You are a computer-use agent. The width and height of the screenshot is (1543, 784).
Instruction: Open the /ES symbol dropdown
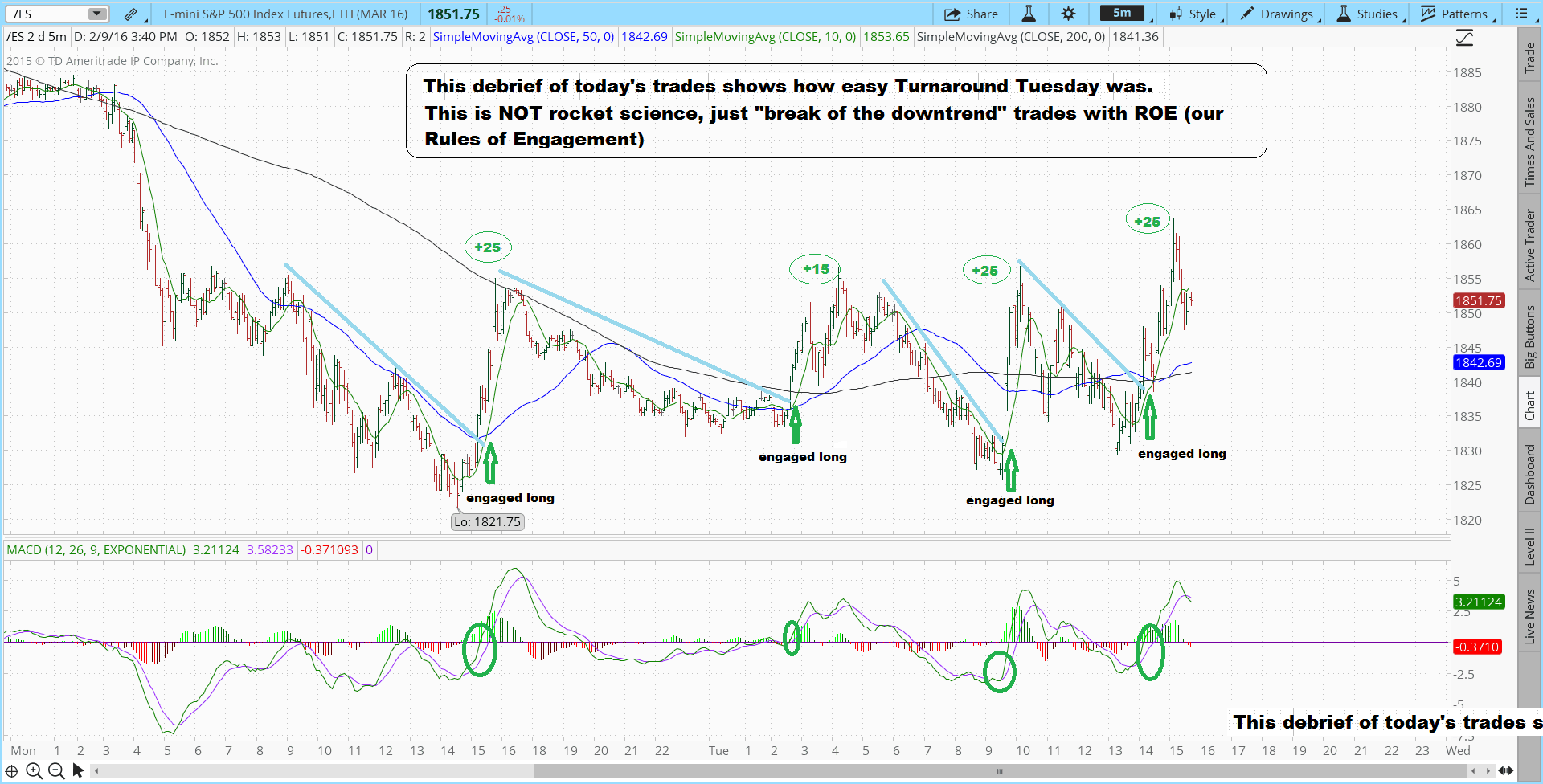pyautogui.click(x=97, y=14)
